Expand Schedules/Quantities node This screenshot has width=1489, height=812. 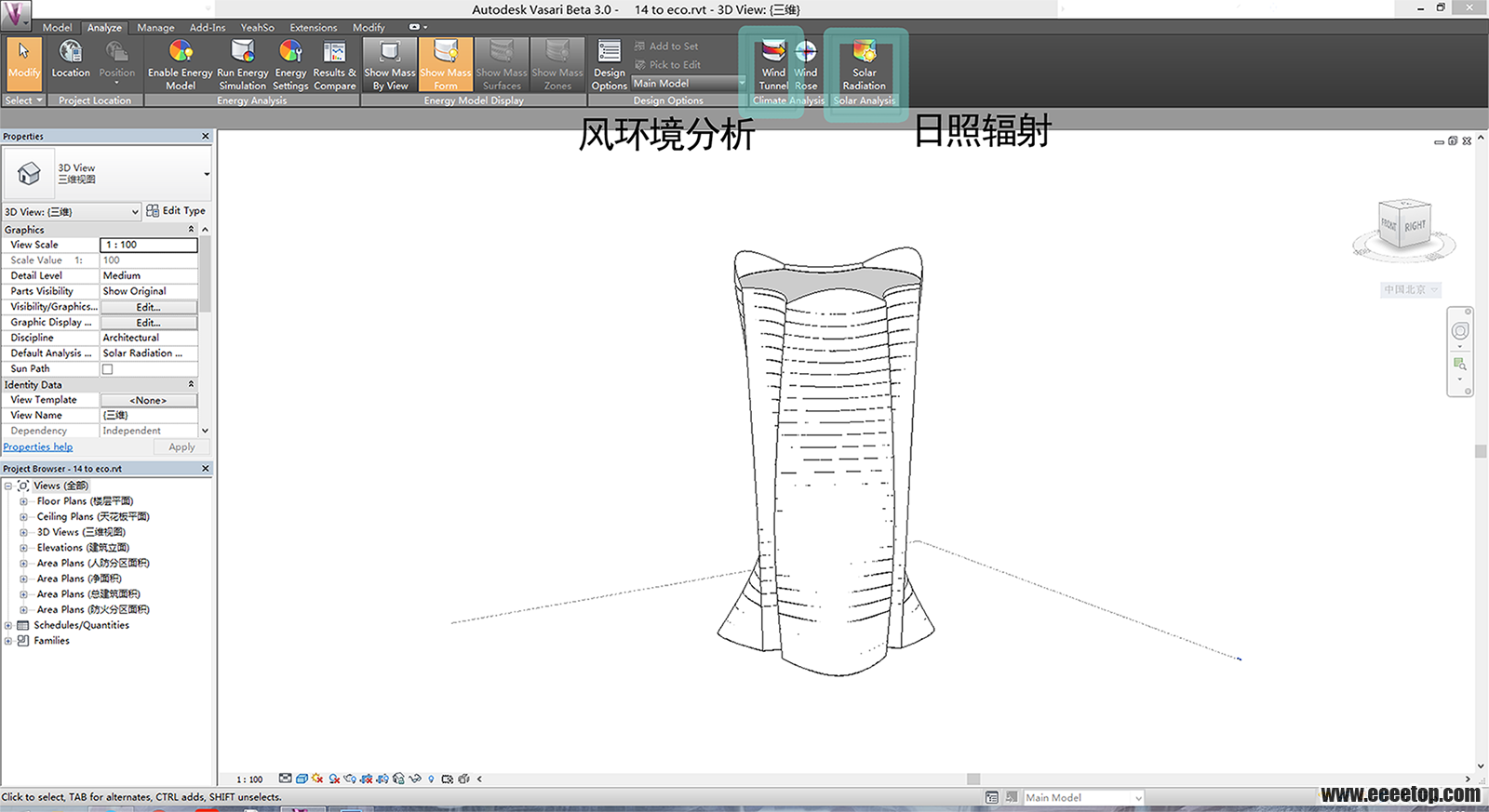coord(8,625)
